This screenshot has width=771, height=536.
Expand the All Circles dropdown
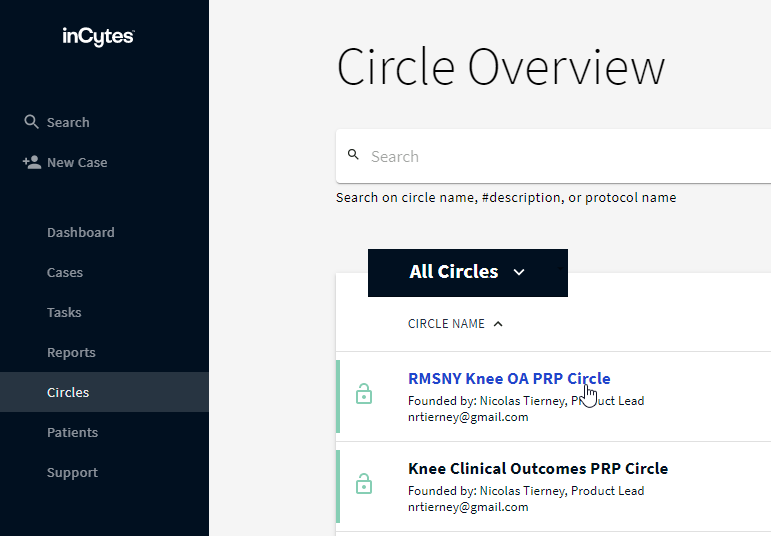(x=467, y=272)
